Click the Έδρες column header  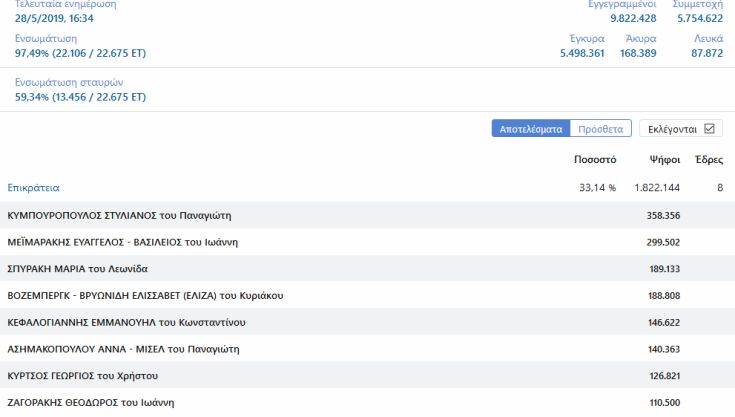click(708, 160)
